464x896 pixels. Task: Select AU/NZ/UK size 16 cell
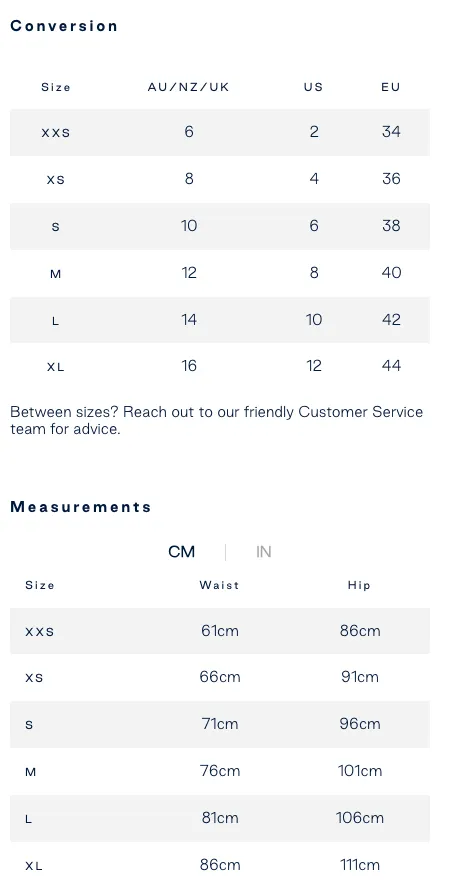189,366
